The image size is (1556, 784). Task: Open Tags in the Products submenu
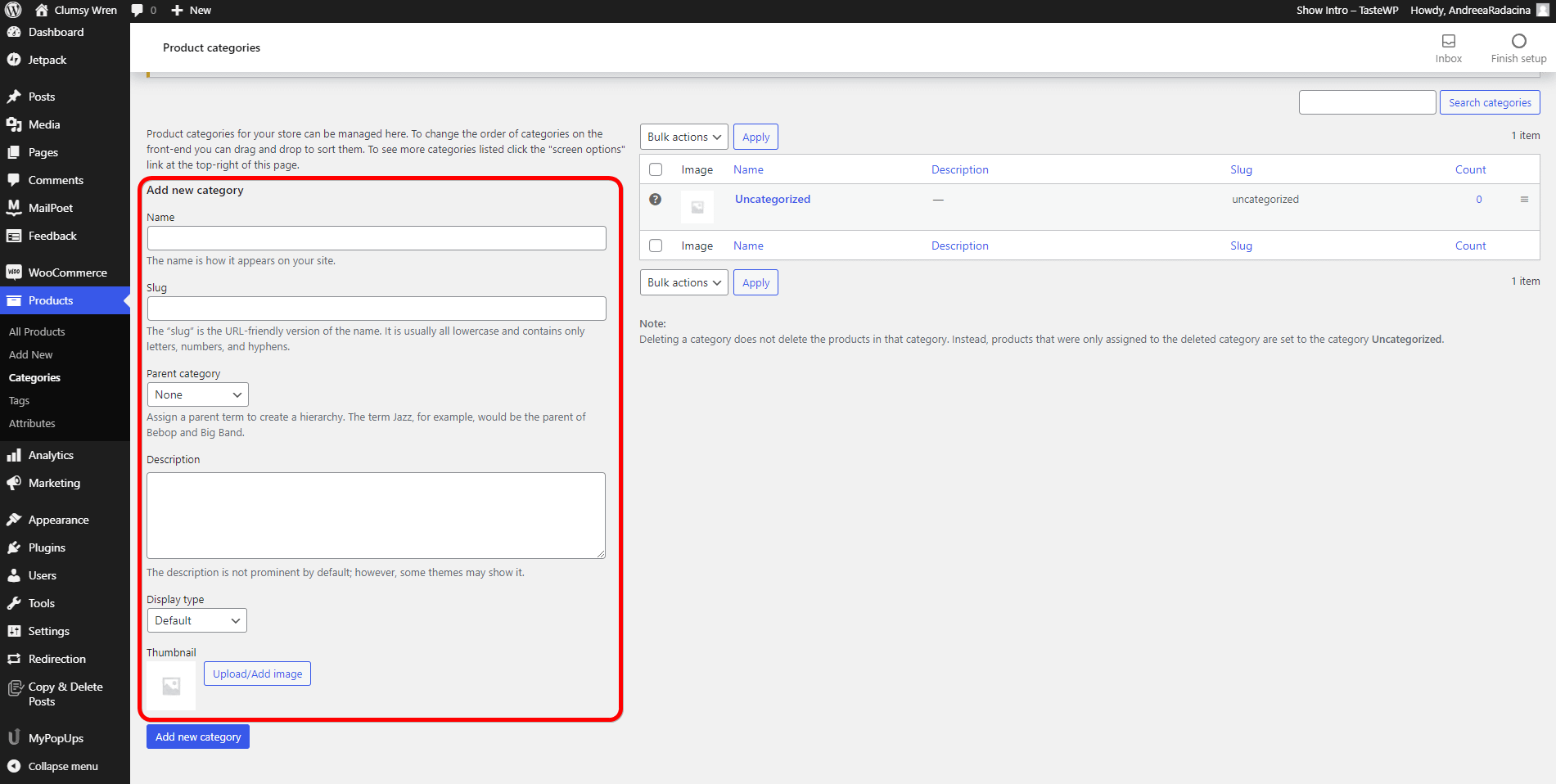click(19, 400)
